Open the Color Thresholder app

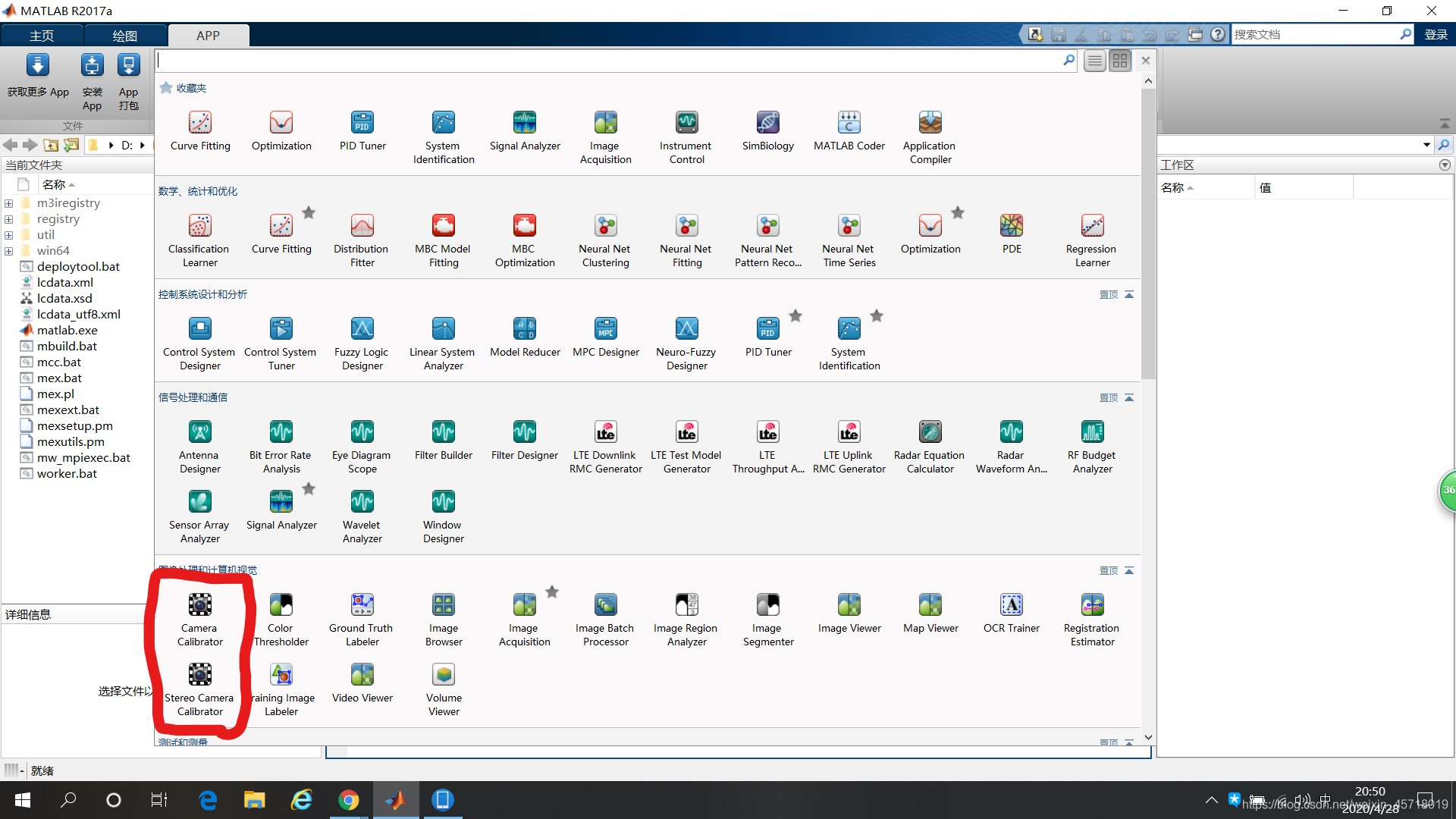pyautogui.click(x=281, y=605)
